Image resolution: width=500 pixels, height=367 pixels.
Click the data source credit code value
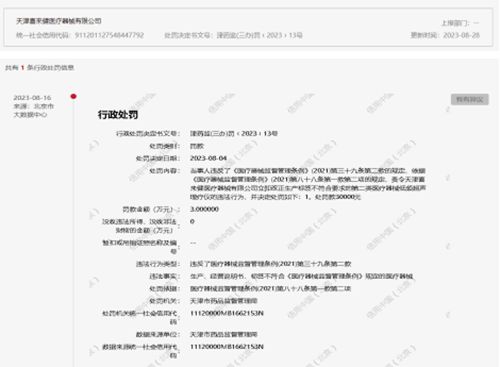tap(227, 347)
